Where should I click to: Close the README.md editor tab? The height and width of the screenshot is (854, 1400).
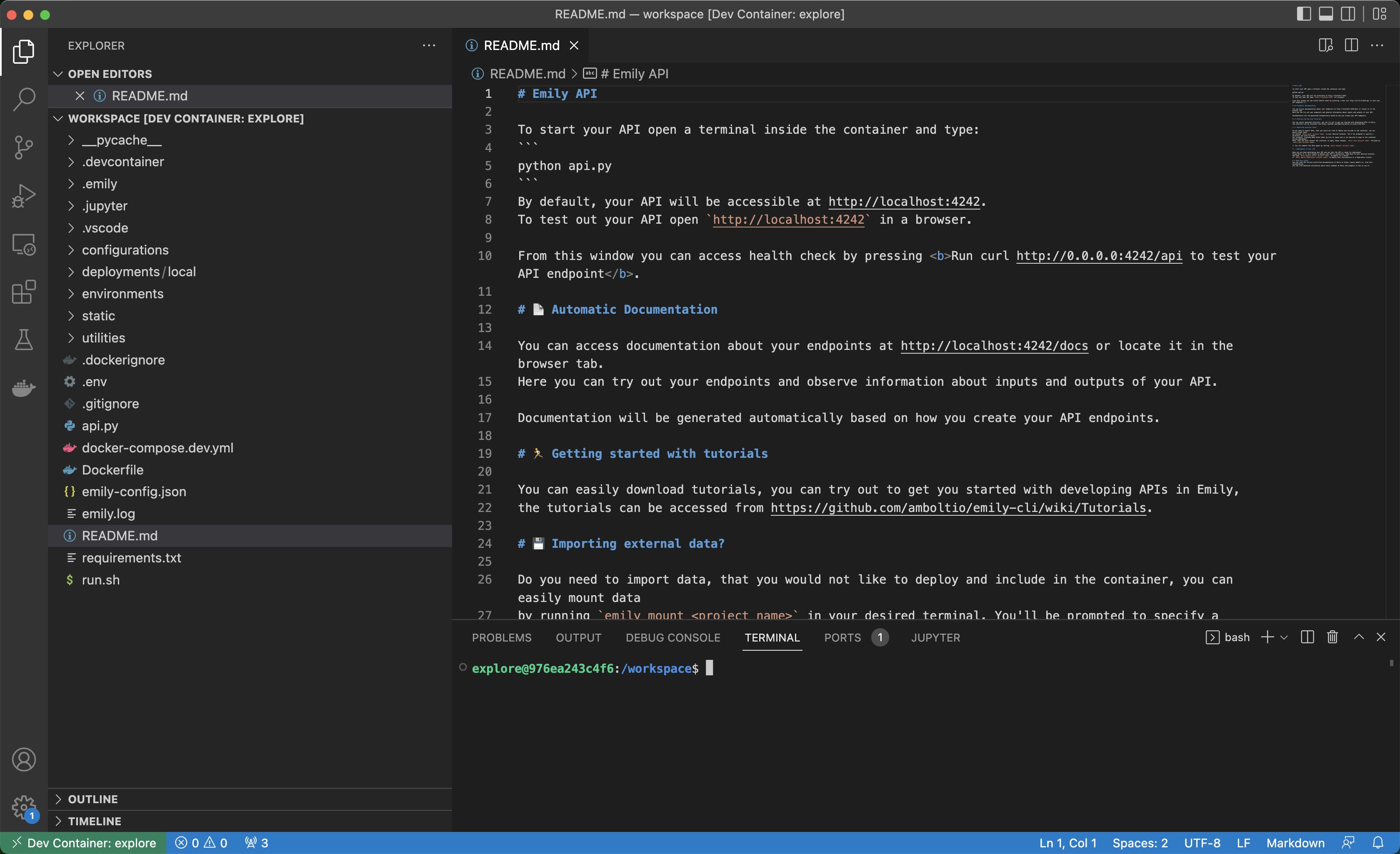tap(575, 45)
